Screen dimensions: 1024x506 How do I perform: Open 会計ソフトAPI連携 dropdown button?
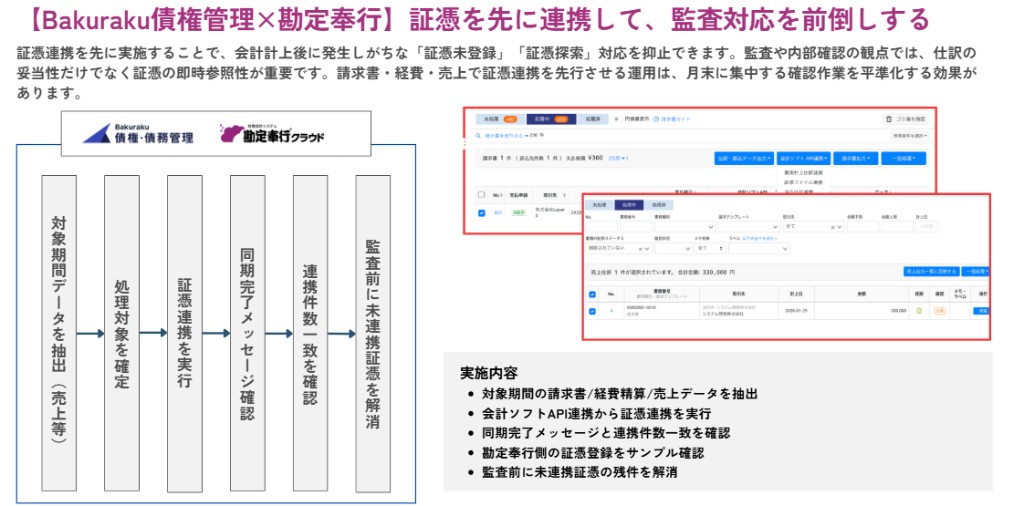(x=803, y=159)
